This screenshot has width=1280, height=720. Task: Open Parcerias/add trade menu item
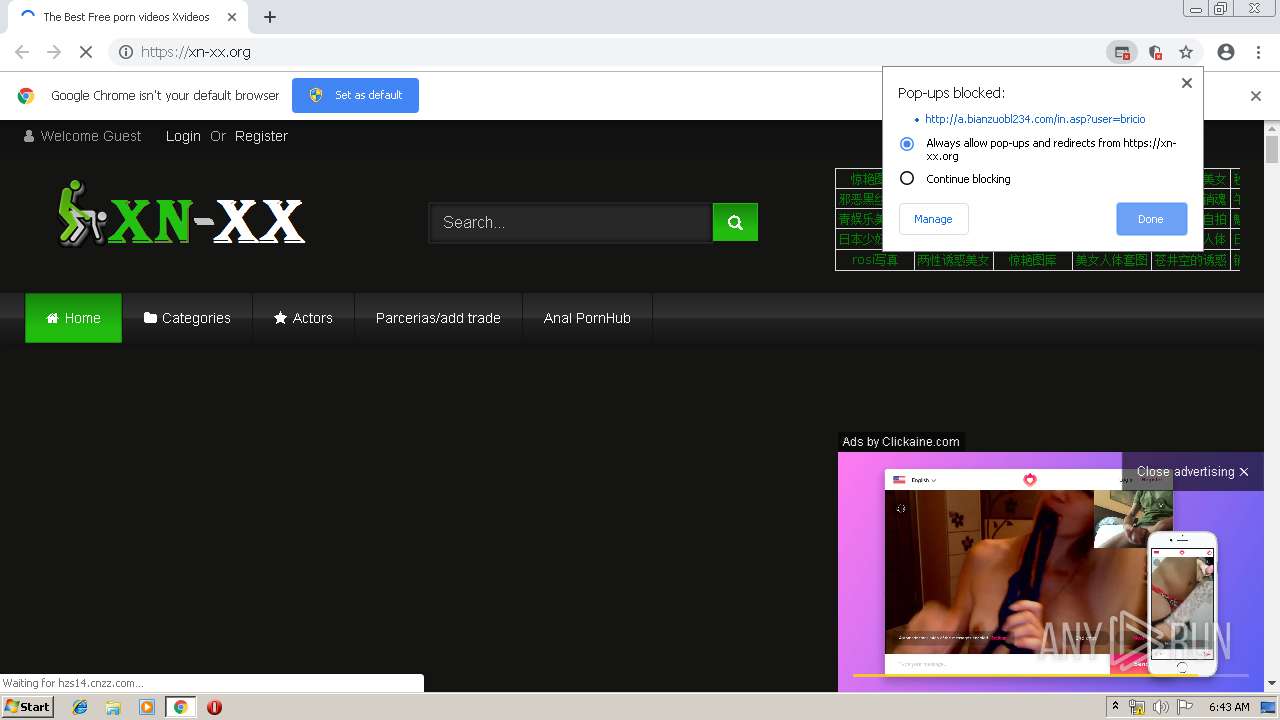[x=438, y=318]
